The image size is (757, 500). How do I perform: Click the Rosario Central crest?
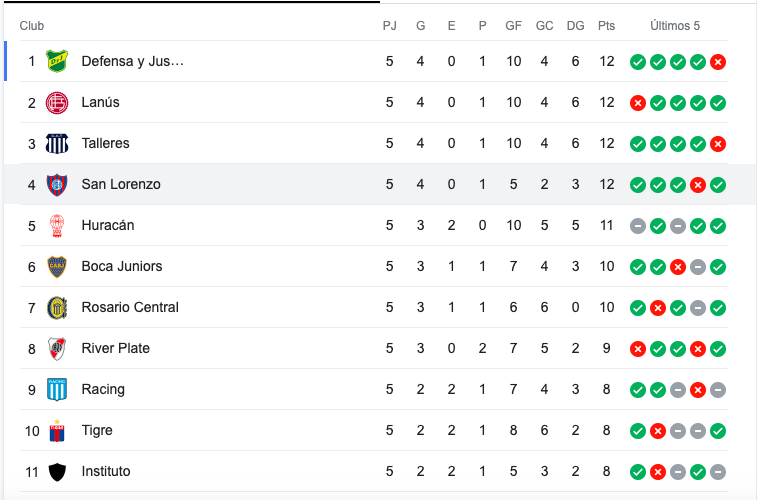(57, 307)
